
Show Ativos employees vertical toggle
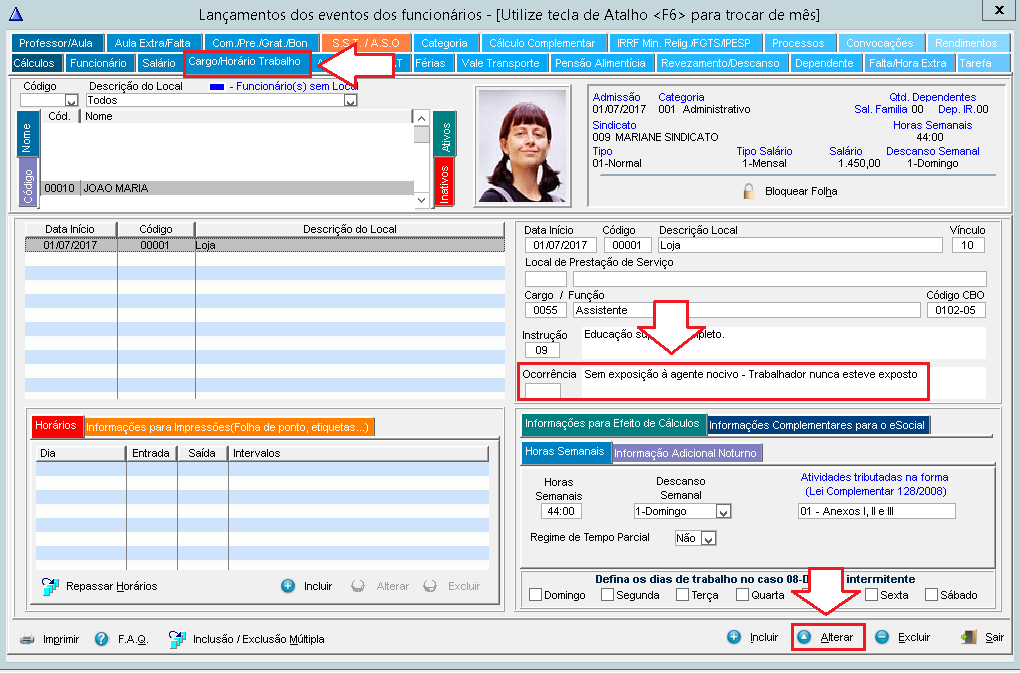444,134
